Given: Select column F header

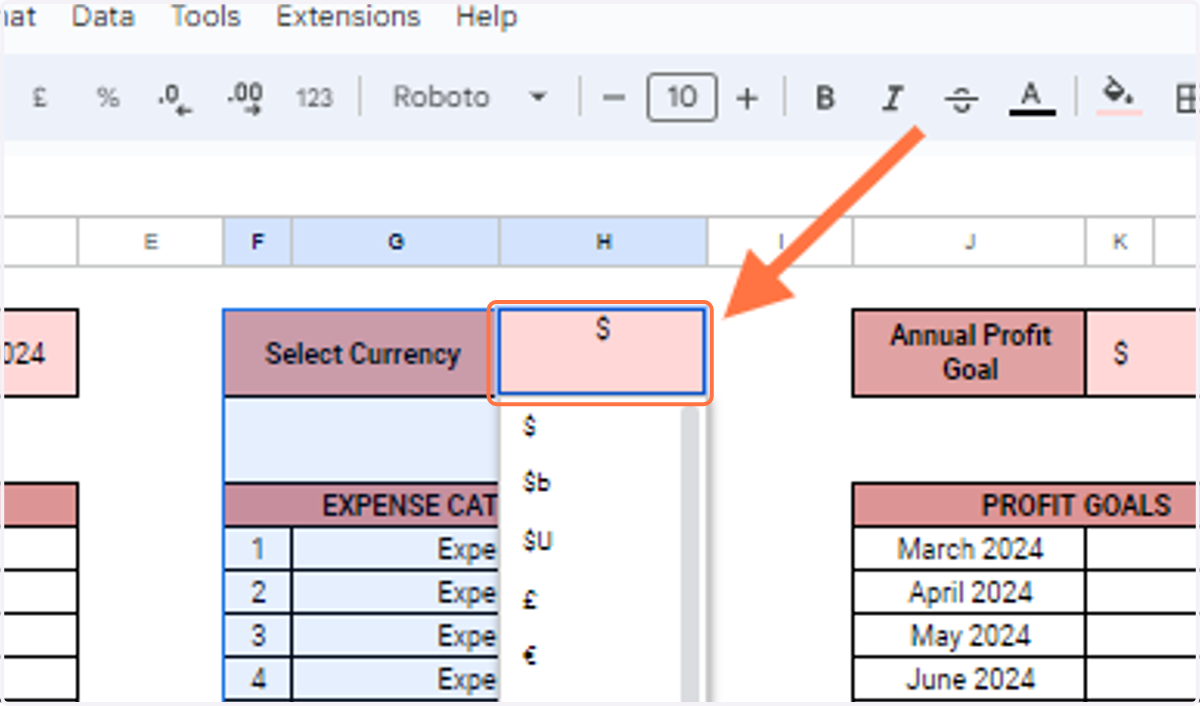Looking at the screenshot, I should 258,242.
